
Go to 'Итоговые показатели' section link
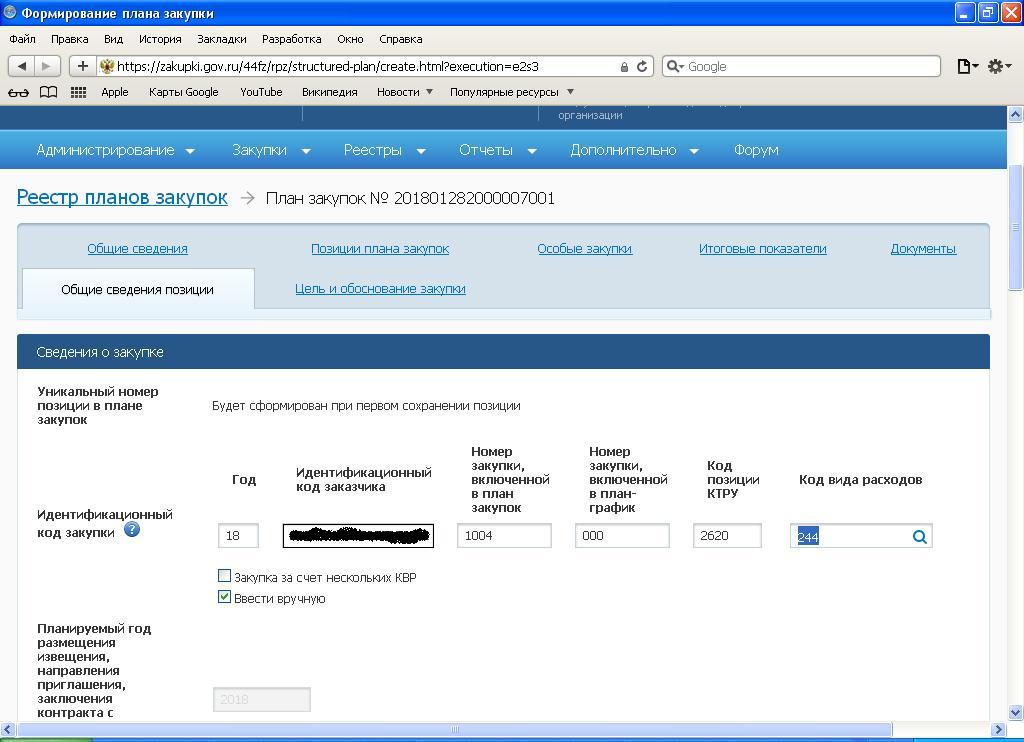(762, 249)
